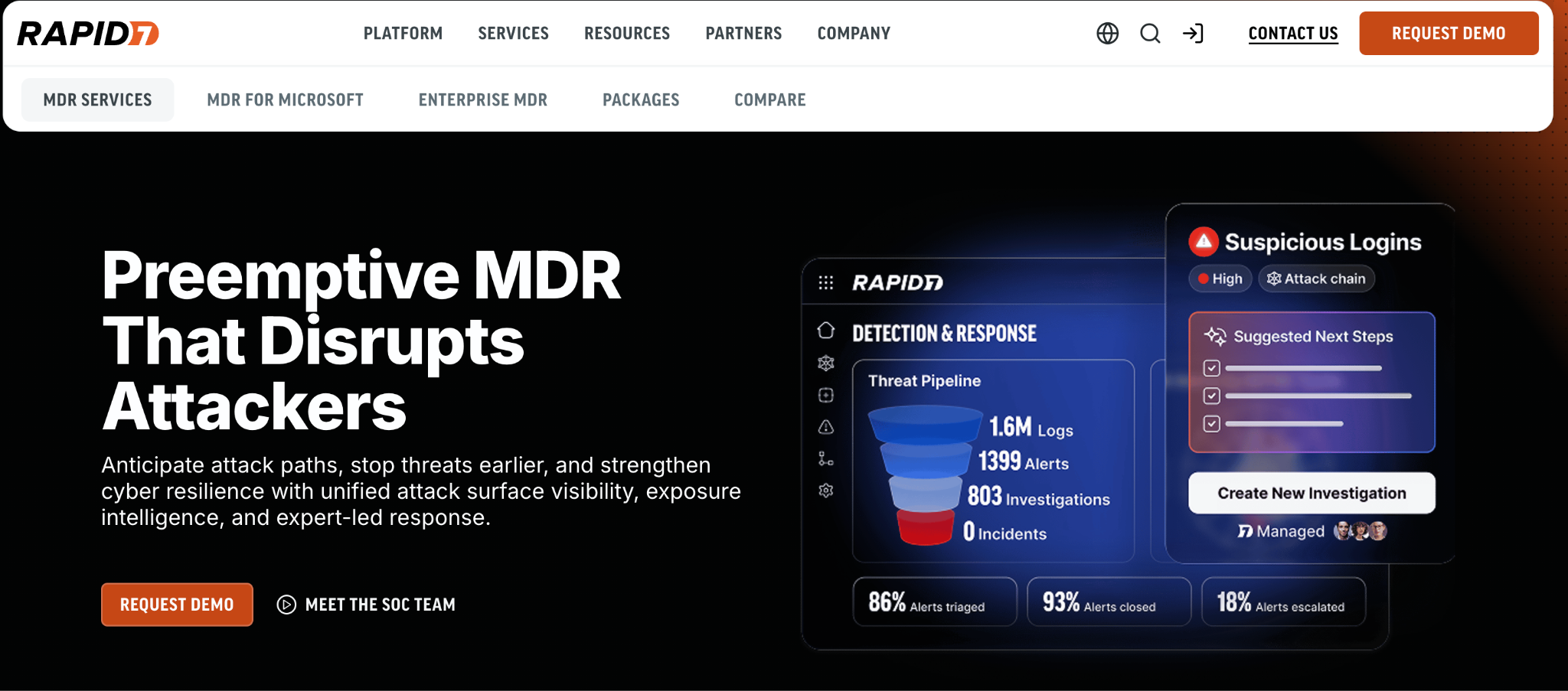Click the sign-in arrow icon

(x=1193, y=33)
